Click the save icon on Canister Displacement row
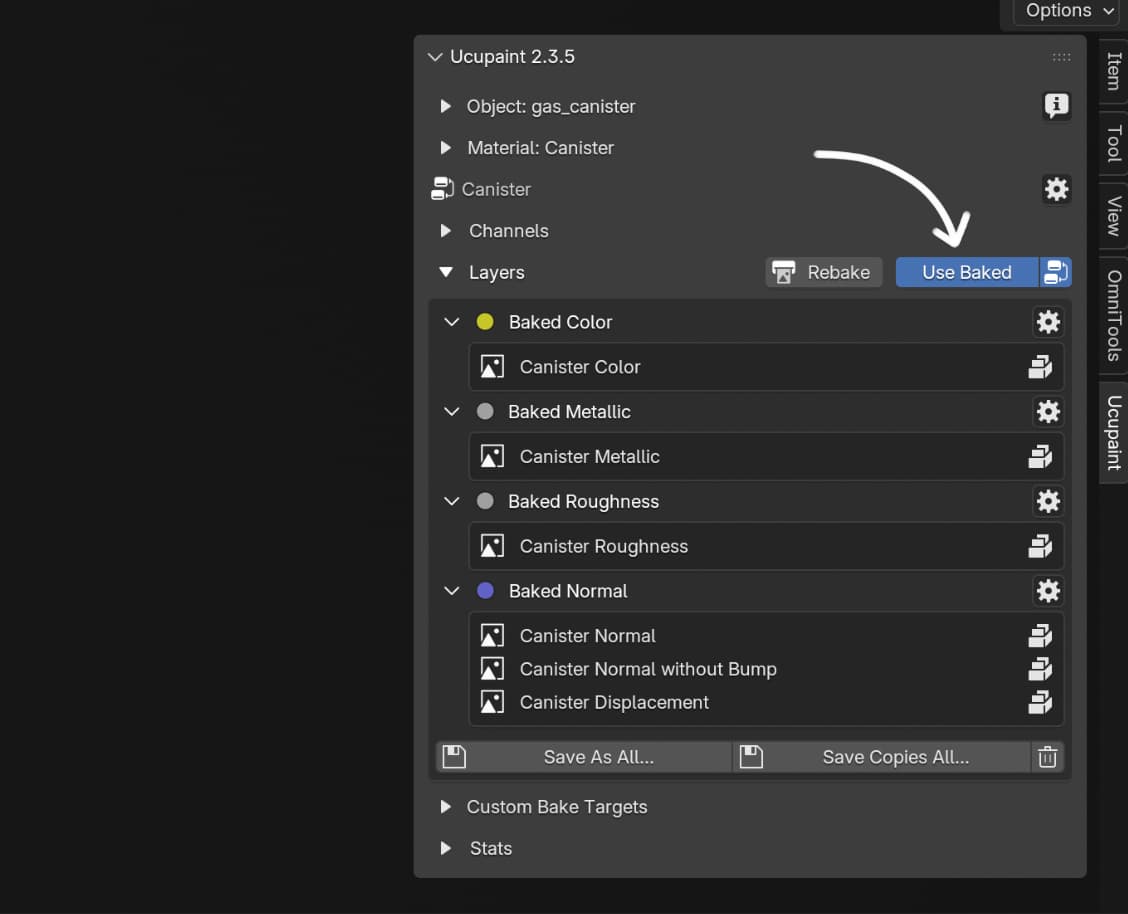Image resolution: width=1128 pixels, height=914 pixels. point(1040,702)
